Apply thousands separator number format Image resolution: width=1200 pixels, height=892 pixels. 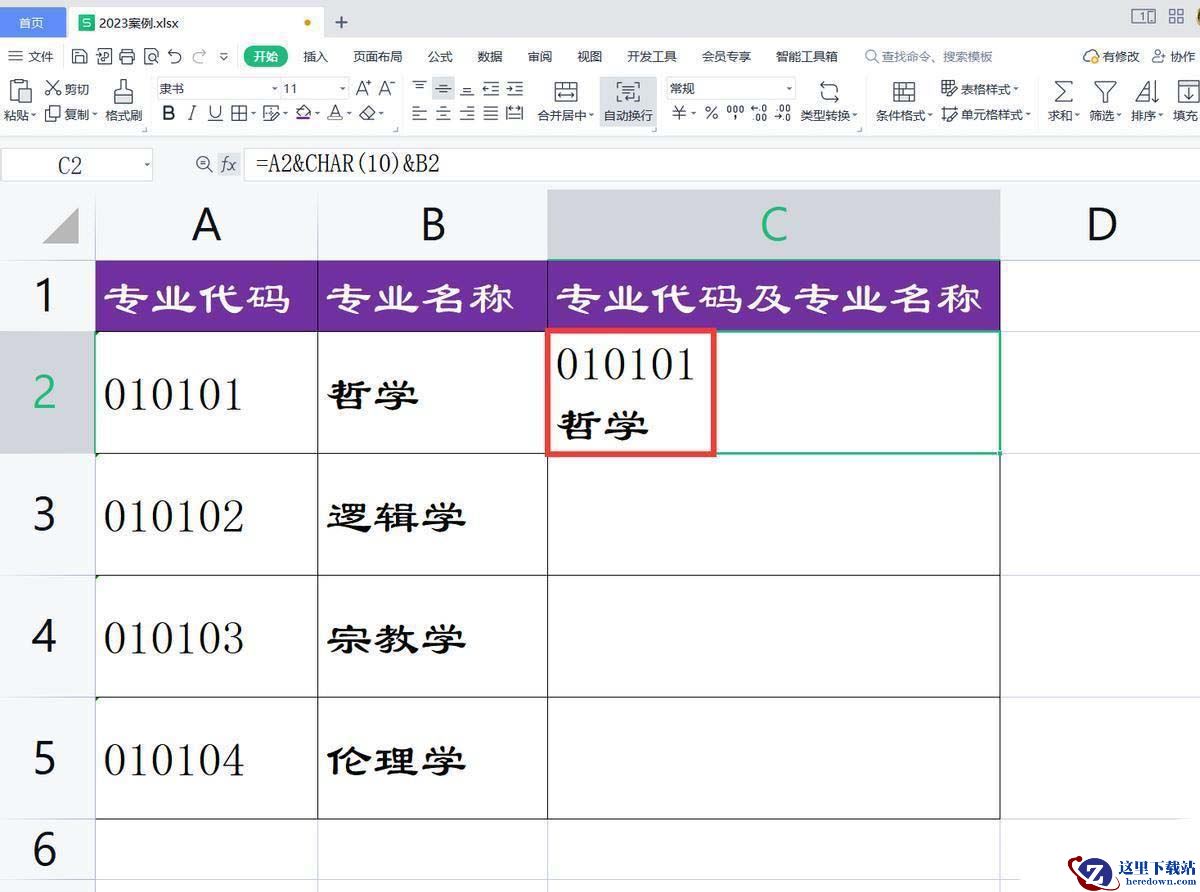(x=735, y=114)
